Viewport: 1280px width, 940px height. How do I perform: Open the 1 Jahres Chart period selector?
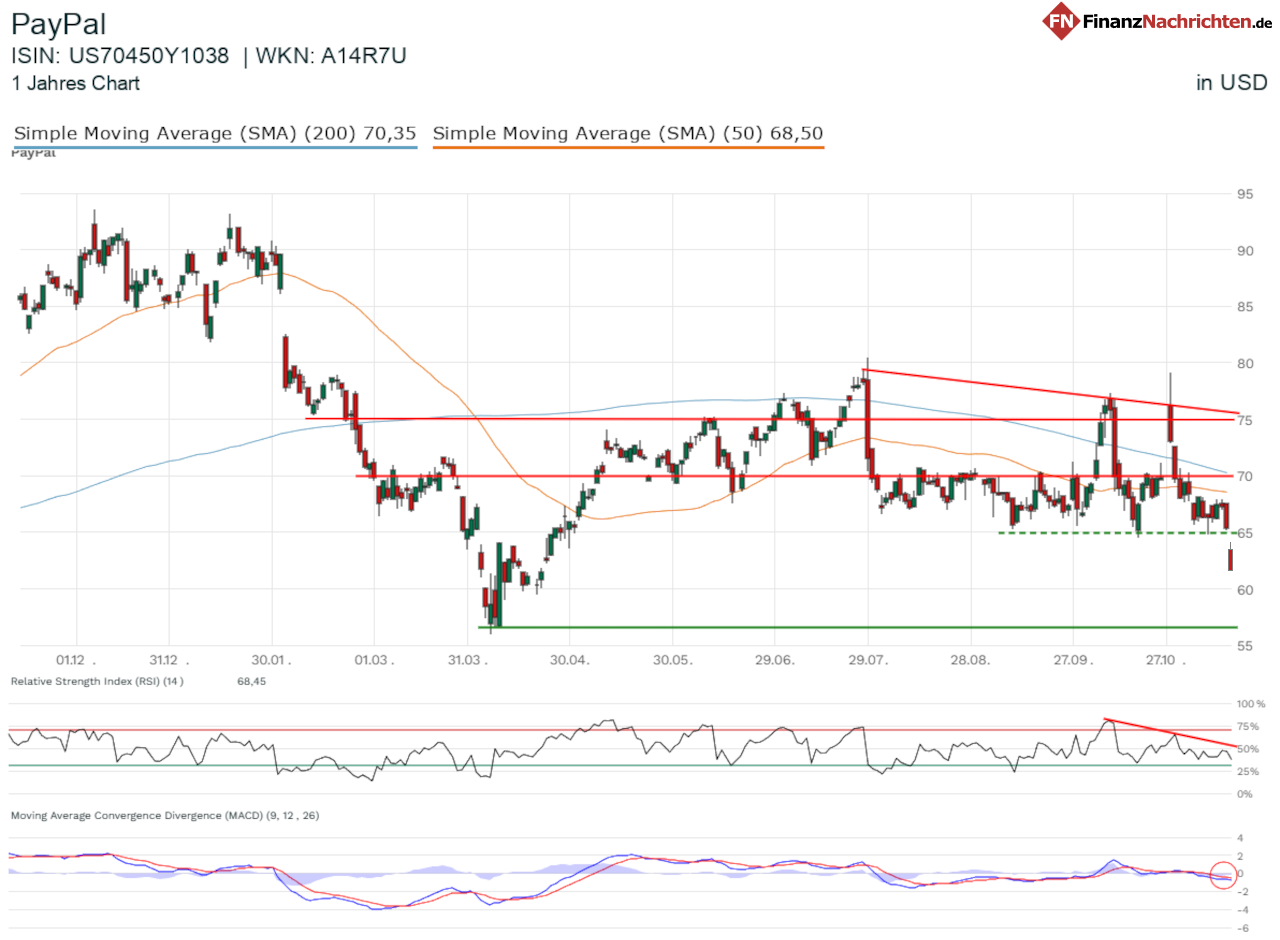(x=75, y=84)
